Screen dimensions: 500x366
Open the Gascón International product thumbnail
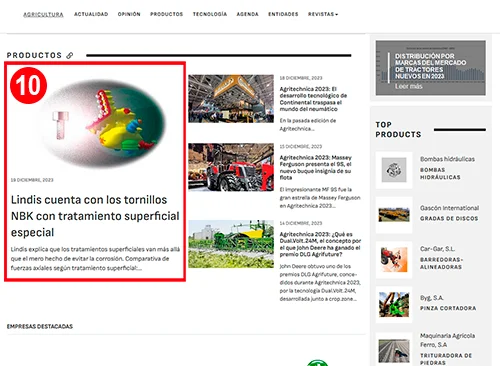point(394,215)
